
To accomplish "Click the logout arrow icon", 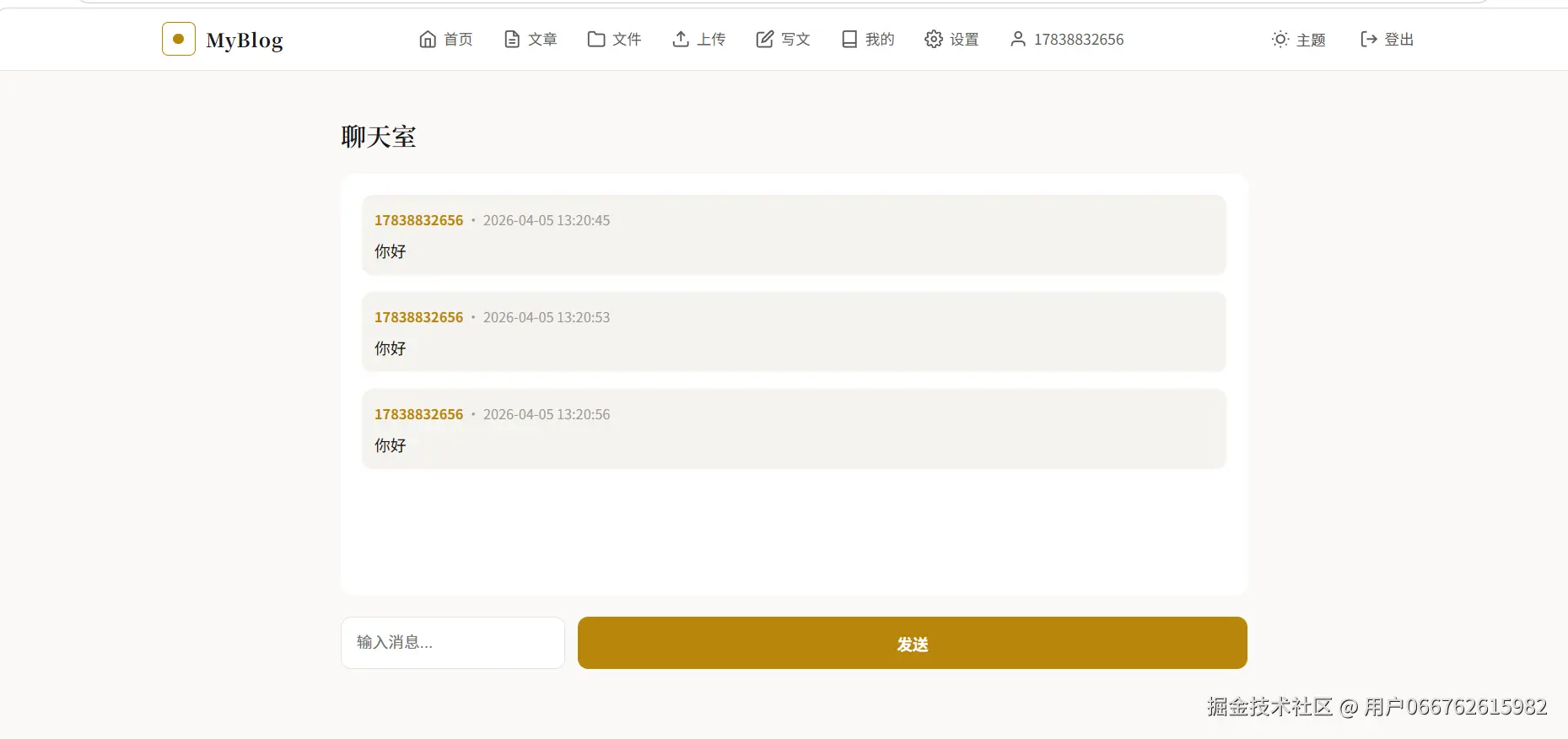I will 1369,39.
